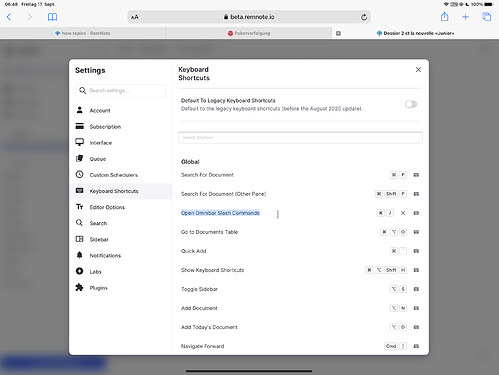Click the 'Add Today's Document' label
This screenshot has width=499, height=375.
coord(209,327)
